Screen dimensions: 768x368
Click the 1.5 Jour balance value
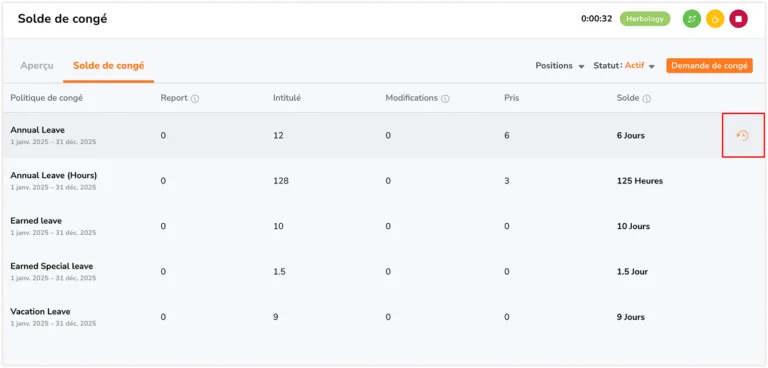pyautogui.click(x=632, y=271)
